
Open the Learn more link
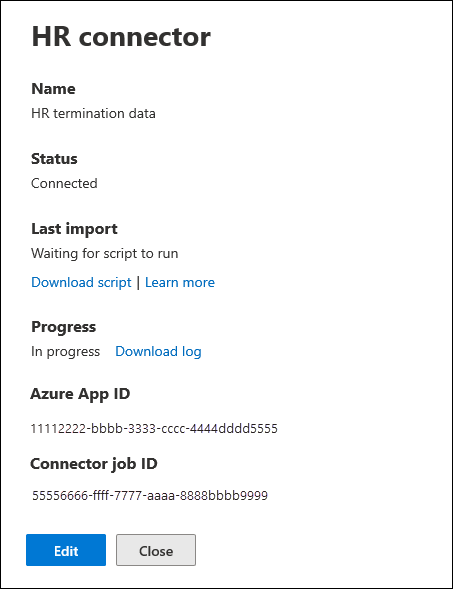tap(180, 282)
